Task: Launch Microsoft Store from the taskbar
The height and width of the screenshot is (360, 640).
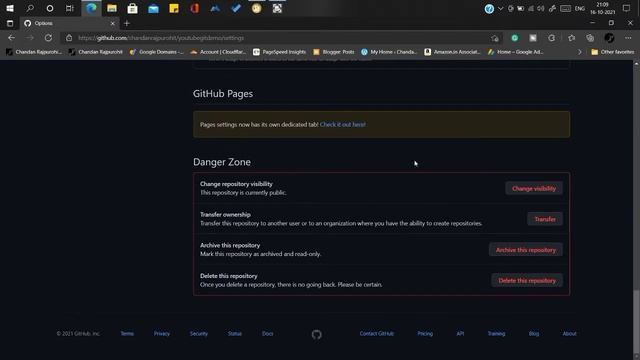Action: coord(132,8)
